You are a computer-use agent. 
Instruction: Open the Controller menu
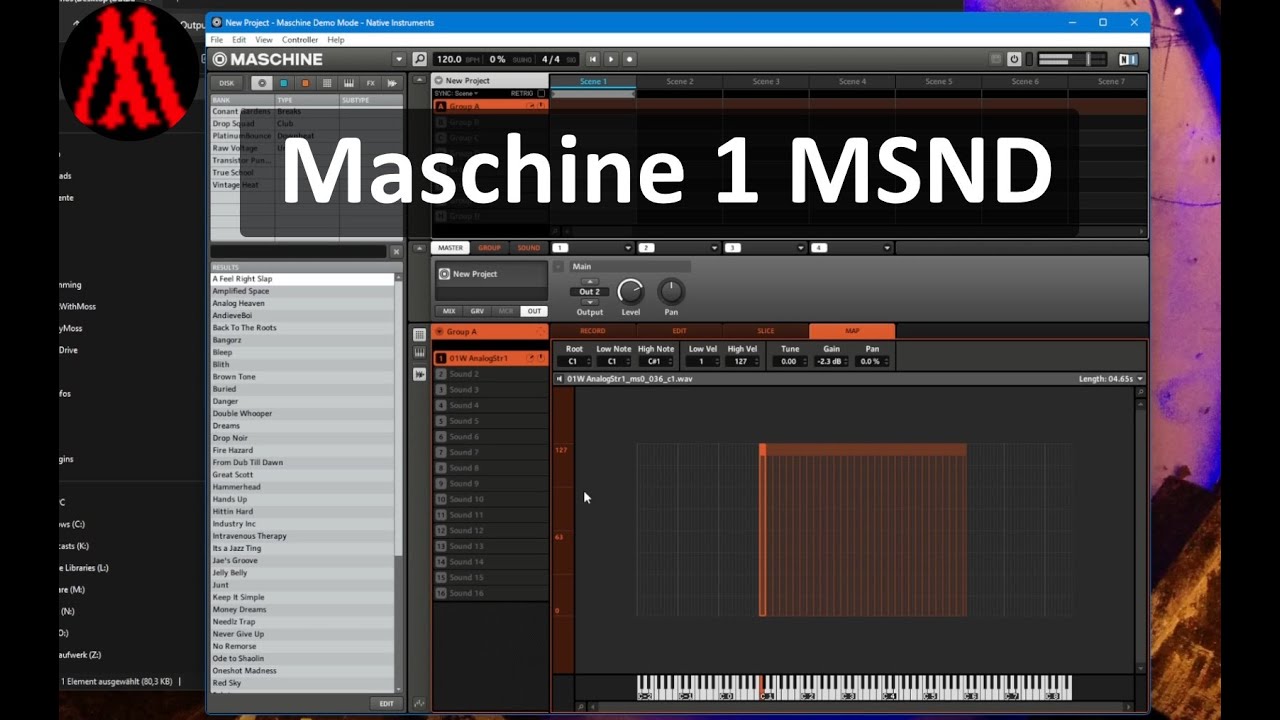(x=300, y=40)
